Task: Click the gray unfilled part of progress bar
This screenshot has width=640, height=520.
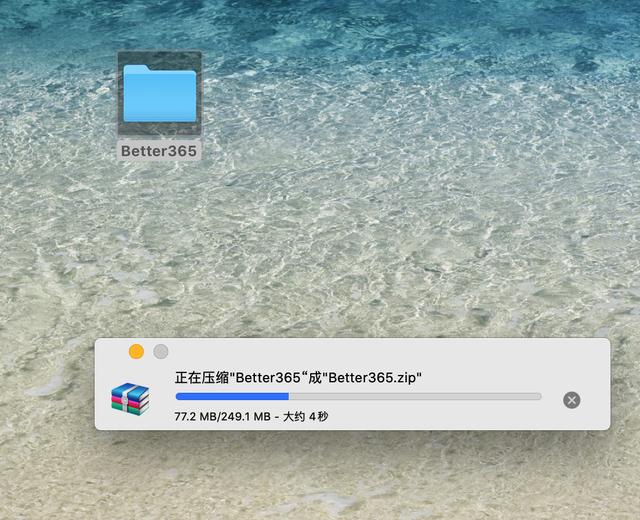Action: (420, 397)
